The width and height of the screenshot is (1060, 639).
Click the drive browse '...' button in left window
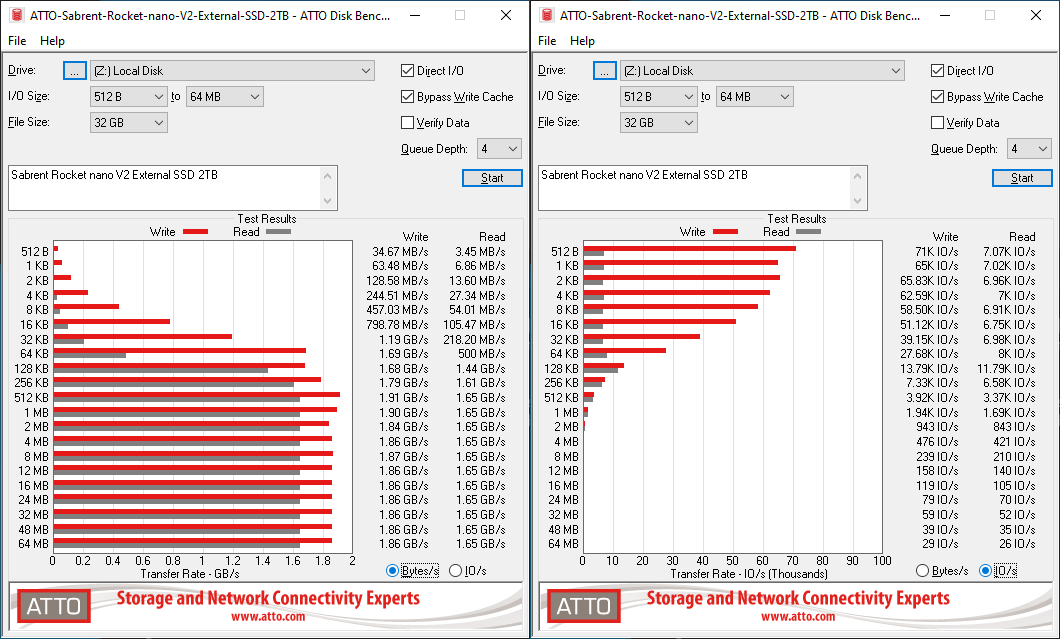click(x=75, y=71)
